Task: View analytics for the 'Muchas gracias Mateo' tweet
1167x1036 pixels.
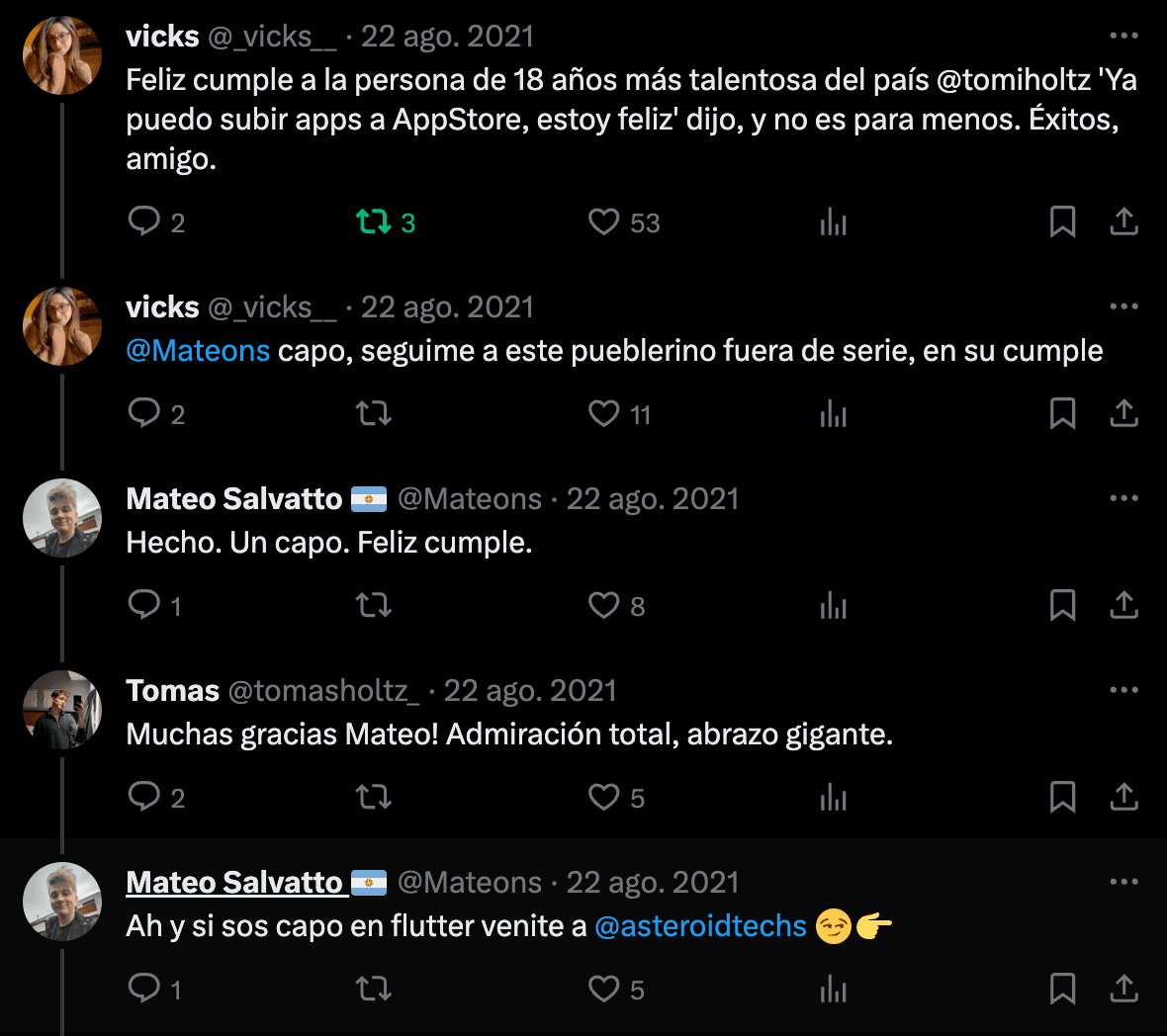Action: [833, 798]
